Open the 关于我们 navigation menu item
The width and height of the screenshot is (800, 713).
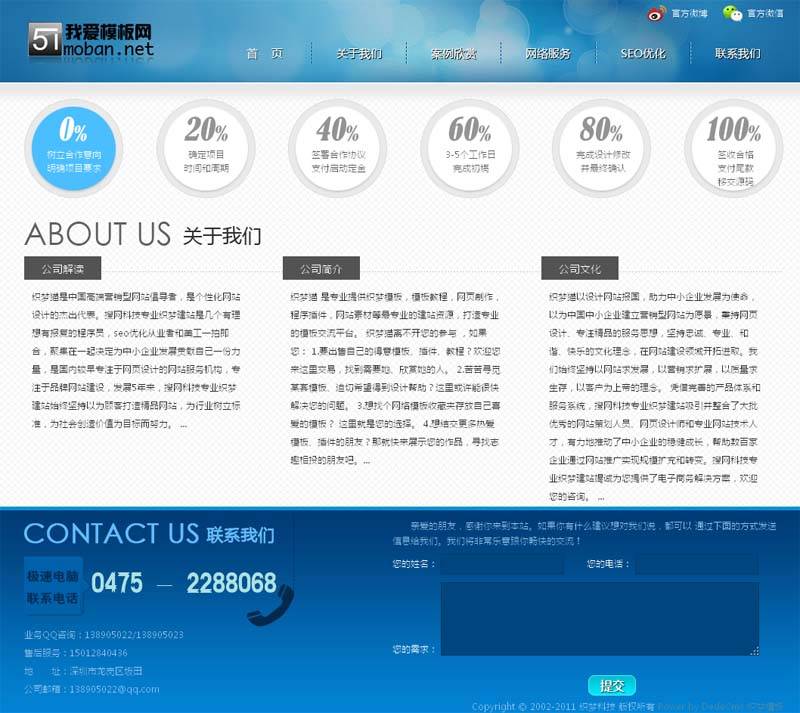pyautogui.click(x=359, y=54)
